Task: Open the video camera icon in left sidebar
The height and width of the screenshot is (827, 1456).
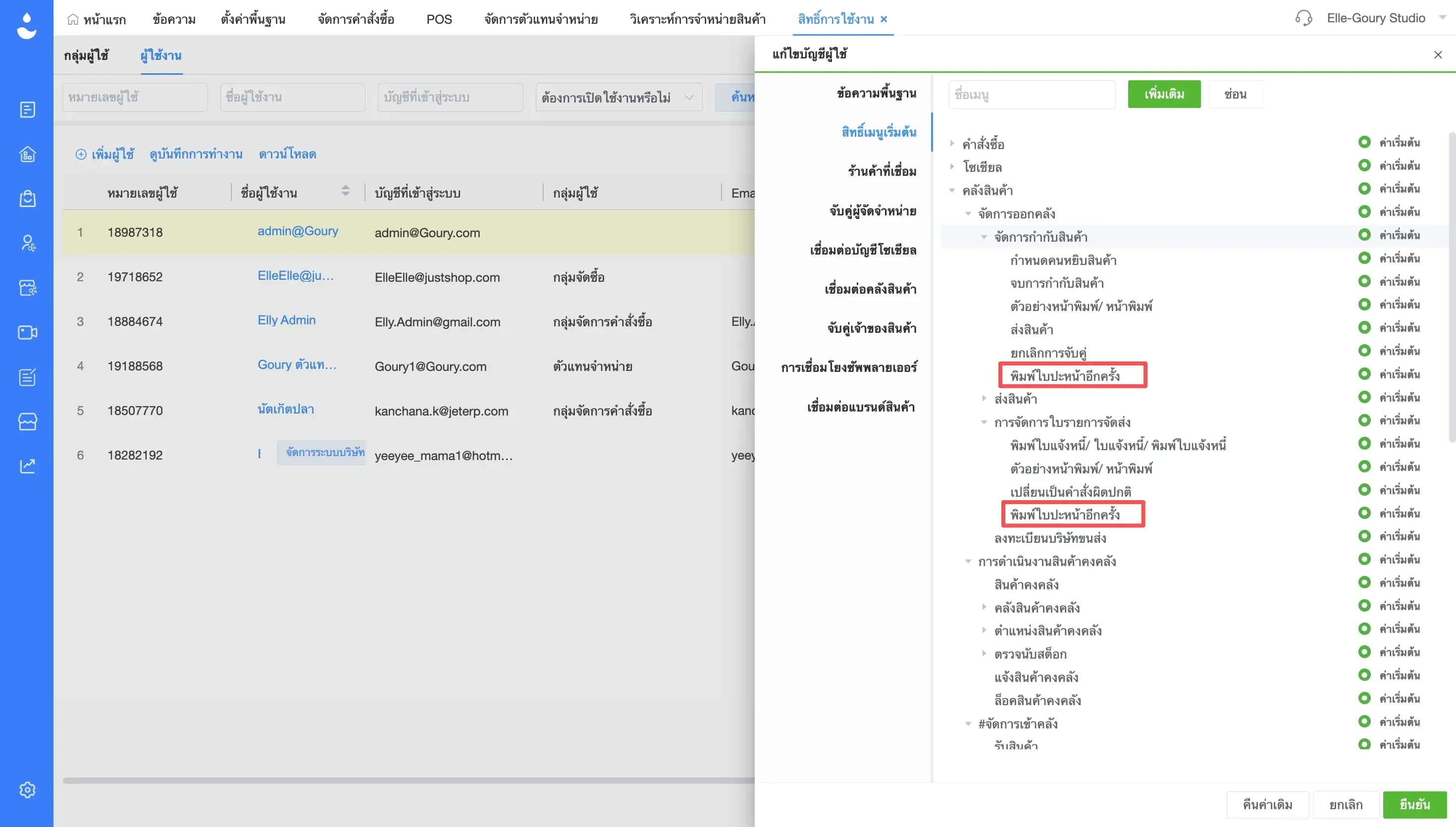Action: pyautogui.click(x=27, y=332)
